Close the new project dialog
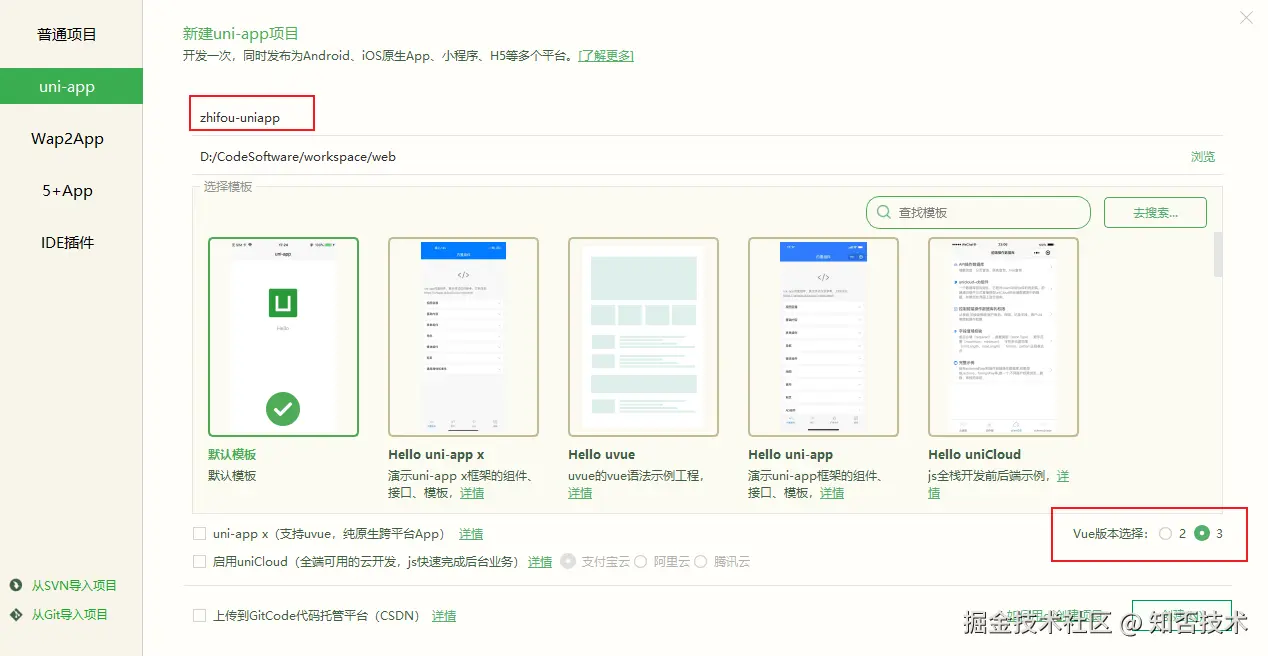The image size is (1268, 656). (x=1246, y=18)
